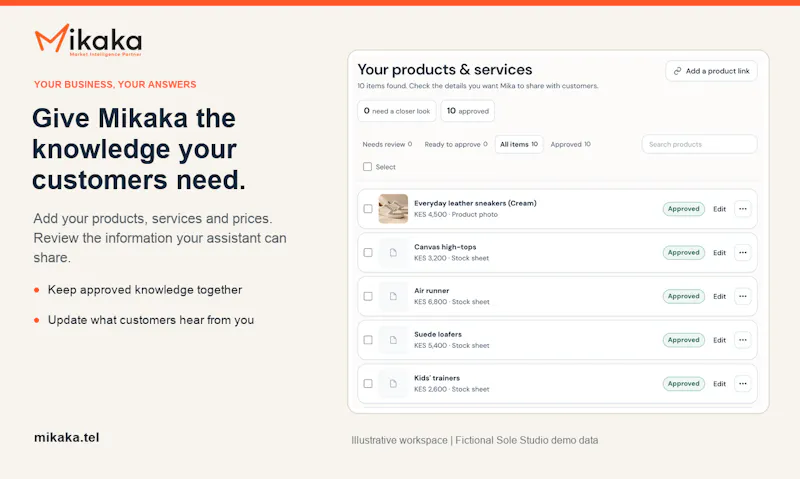Edit the Canvas high-tops item

tap(719, 253)
